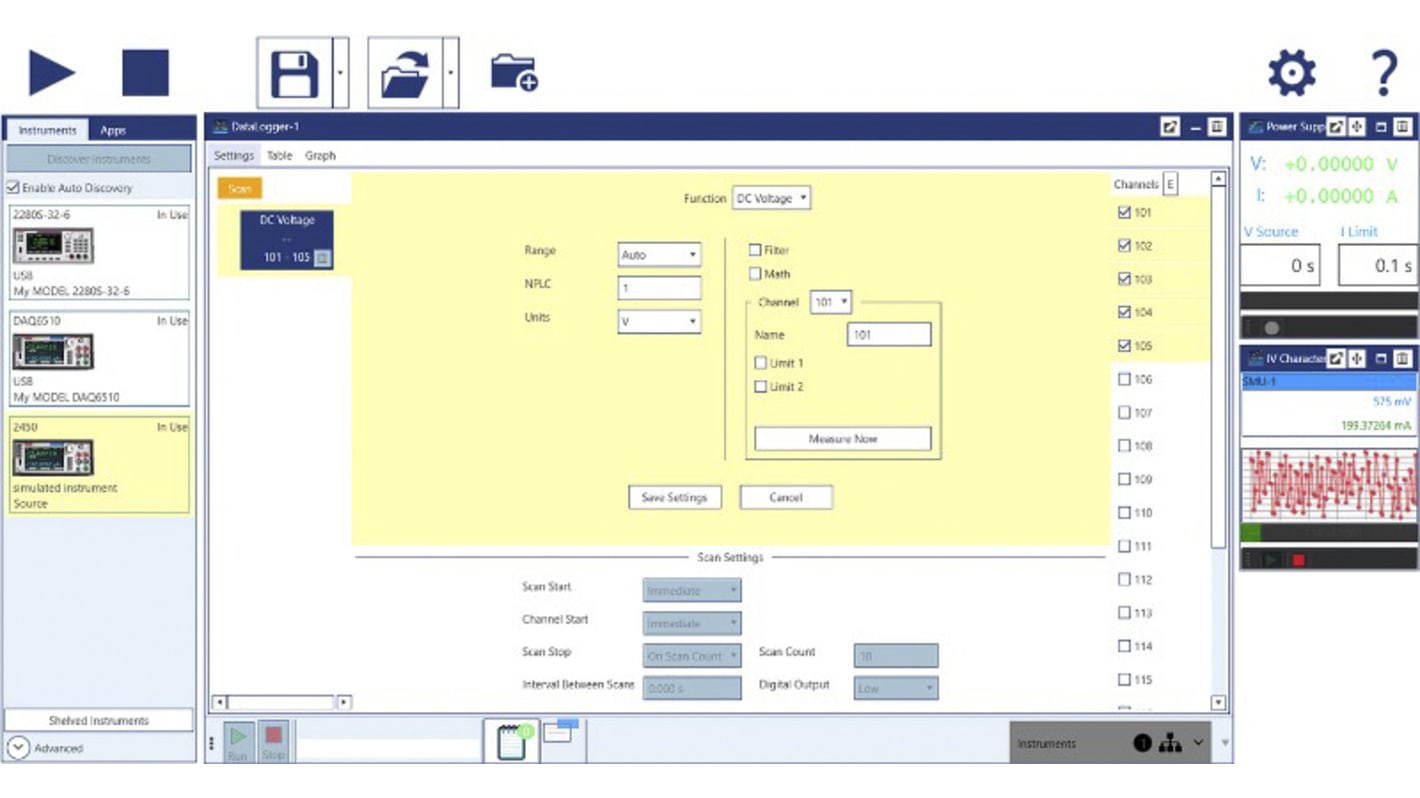Click the channel Name input field
Image resolution: width=1420 pixels, height=798 pixels.
tap(889, 335)
